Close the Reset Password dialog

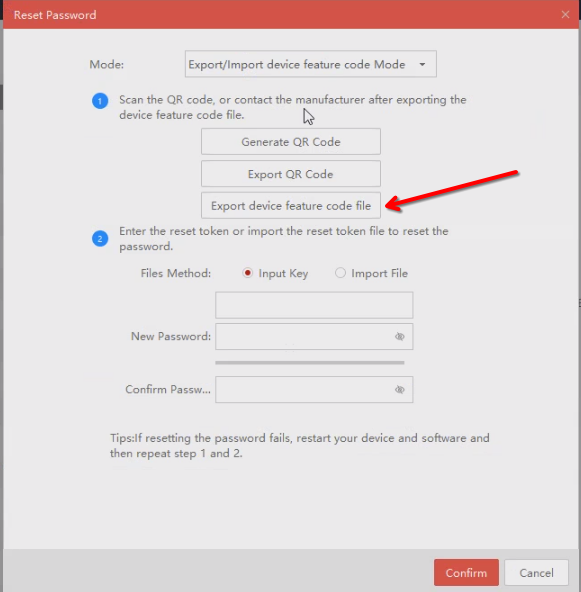pyautogui.click(x=565, y=15)
